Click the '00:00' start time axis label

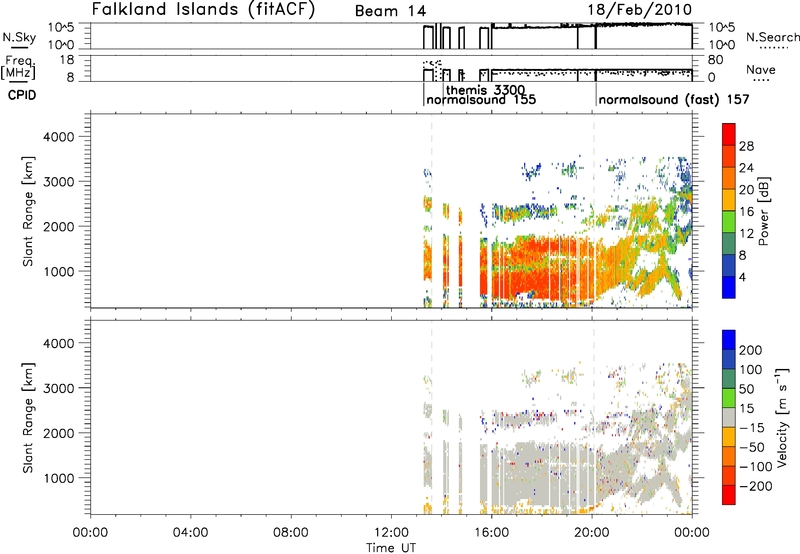click(90, 533)
